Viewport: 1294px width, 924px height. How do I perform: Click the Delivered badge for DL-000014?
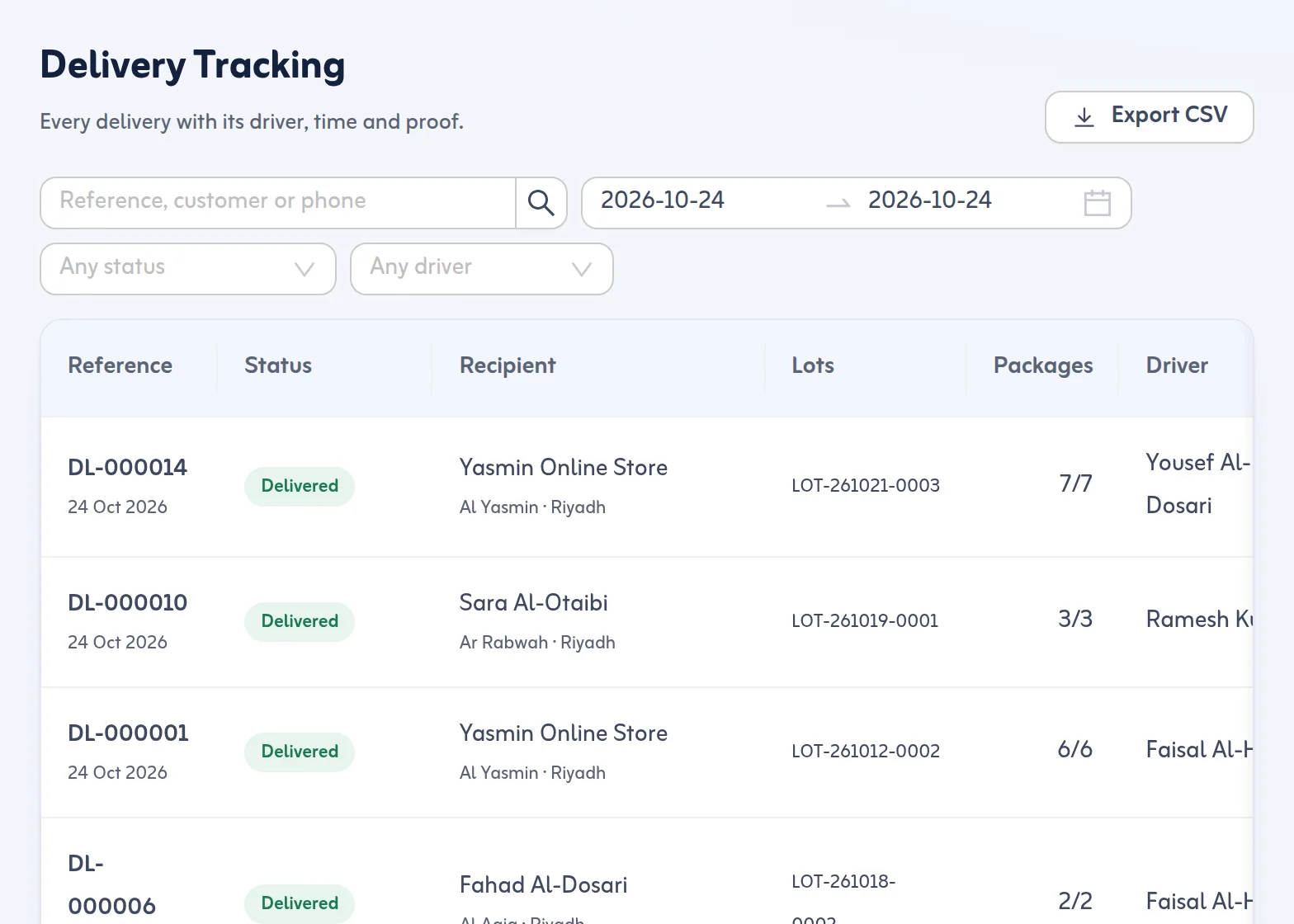point(300,487)
